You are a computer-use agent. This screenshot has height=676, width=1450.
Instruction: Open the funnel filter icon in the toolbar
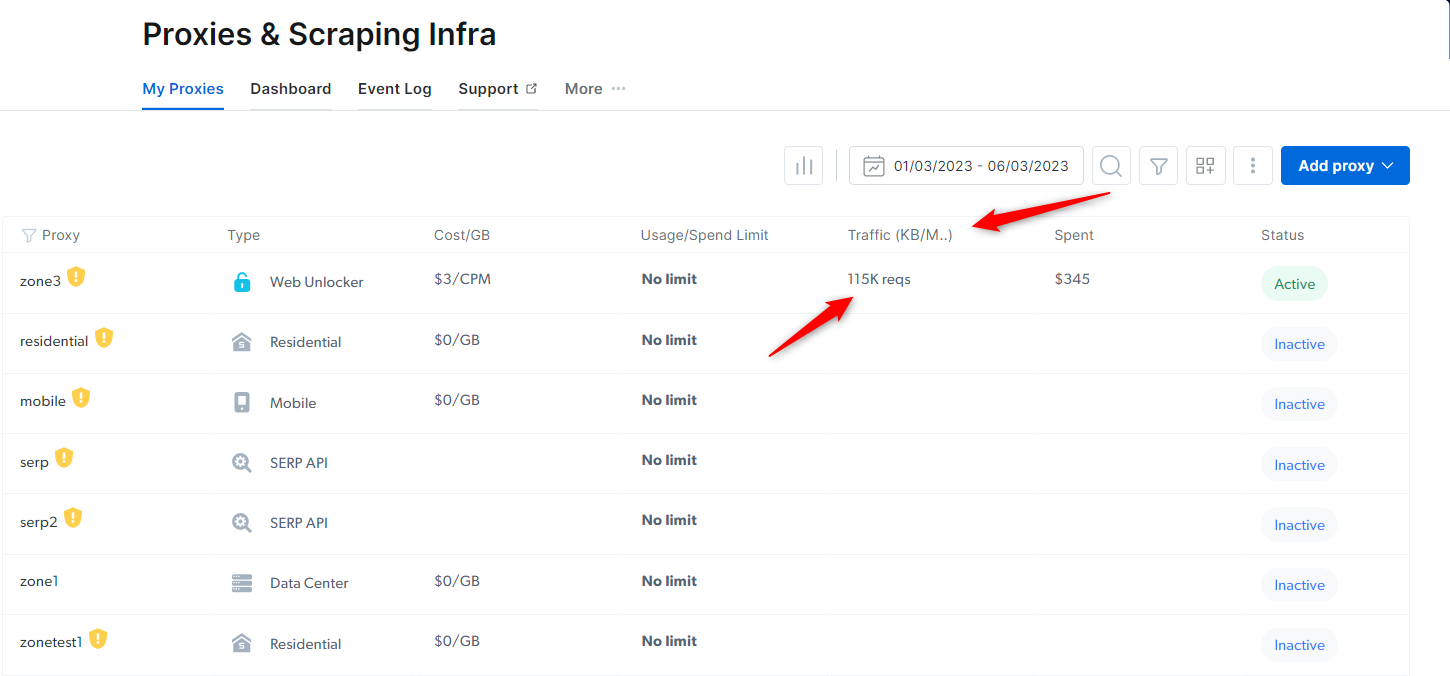(x=1158, y=166)
